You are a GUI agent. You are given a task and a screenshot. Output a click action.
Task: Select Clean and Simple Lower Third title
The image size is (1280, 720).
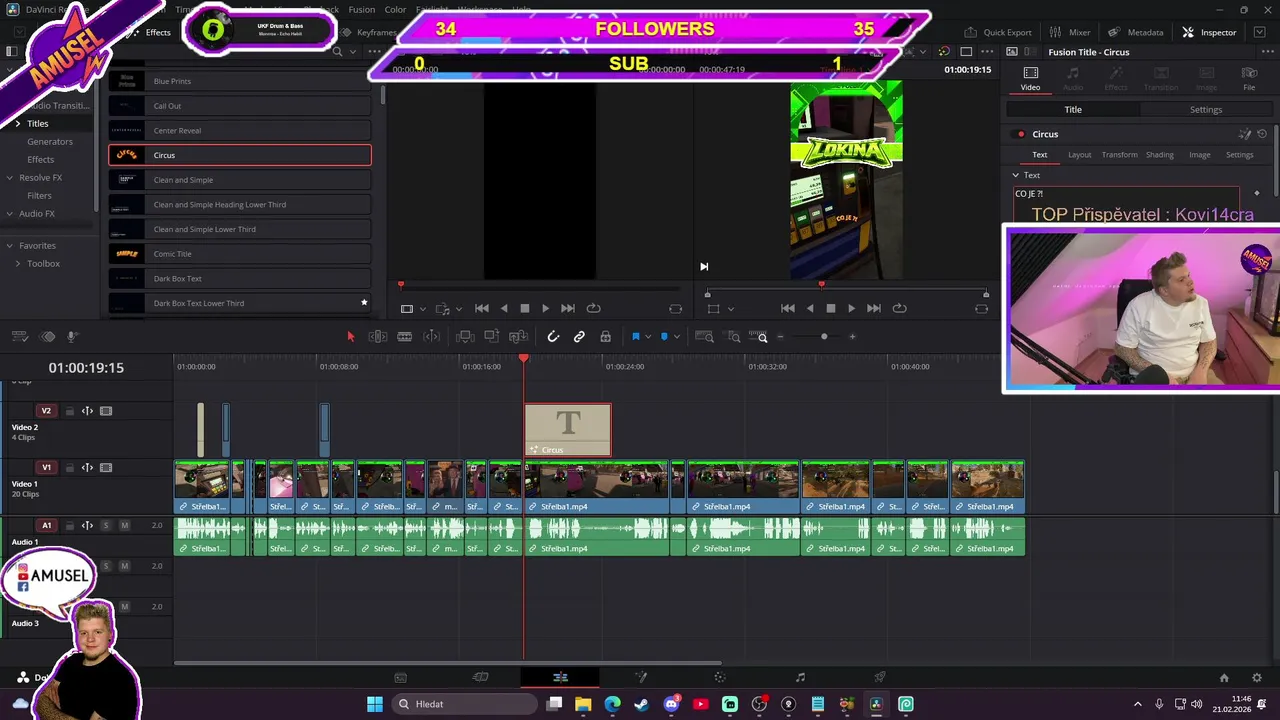pos(240,229)
